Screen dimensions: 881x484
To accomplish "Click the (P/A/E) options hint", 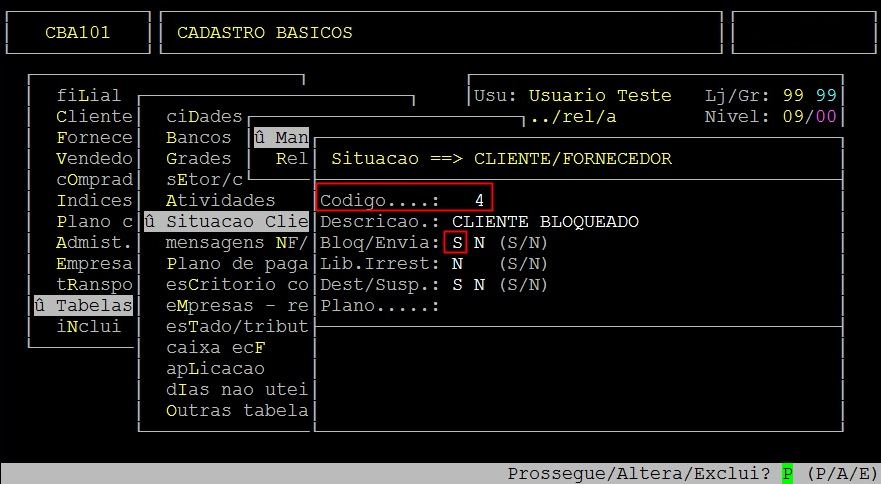I will coord(842,473).
